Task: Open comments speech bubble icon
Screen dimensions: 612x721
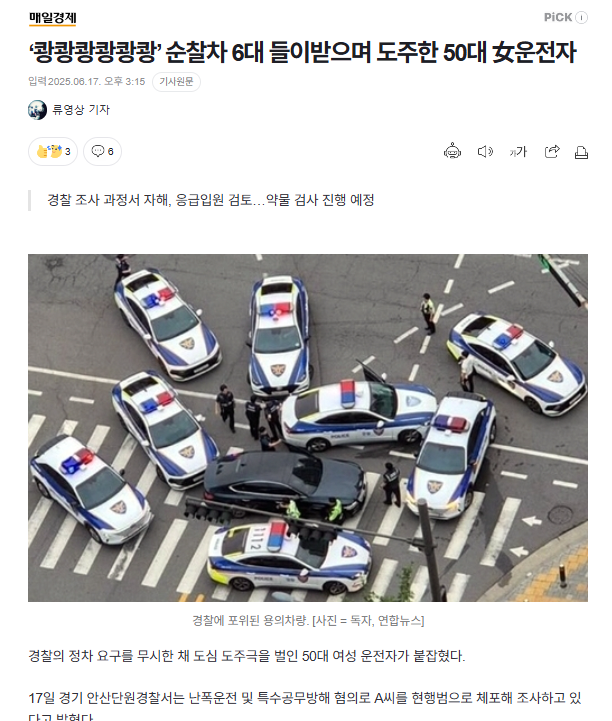Action: tap(97, 151)
